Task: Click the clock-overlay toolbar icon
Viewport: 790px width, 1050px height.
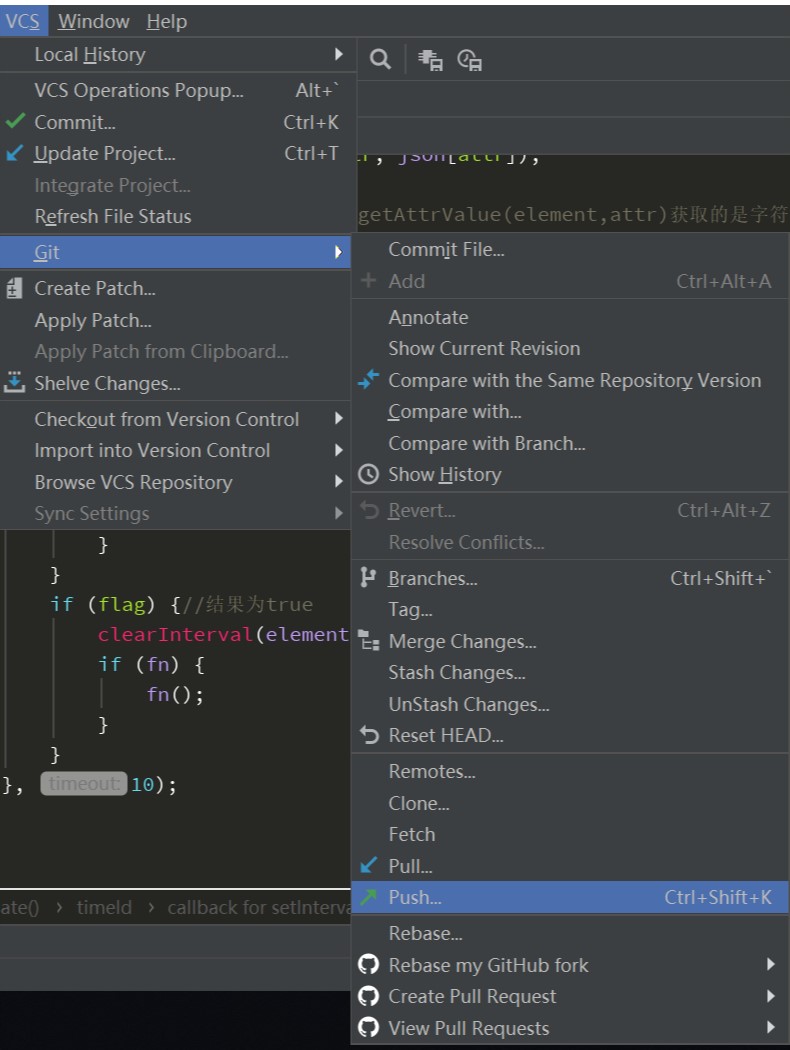Action: click(x=469, y=60)
